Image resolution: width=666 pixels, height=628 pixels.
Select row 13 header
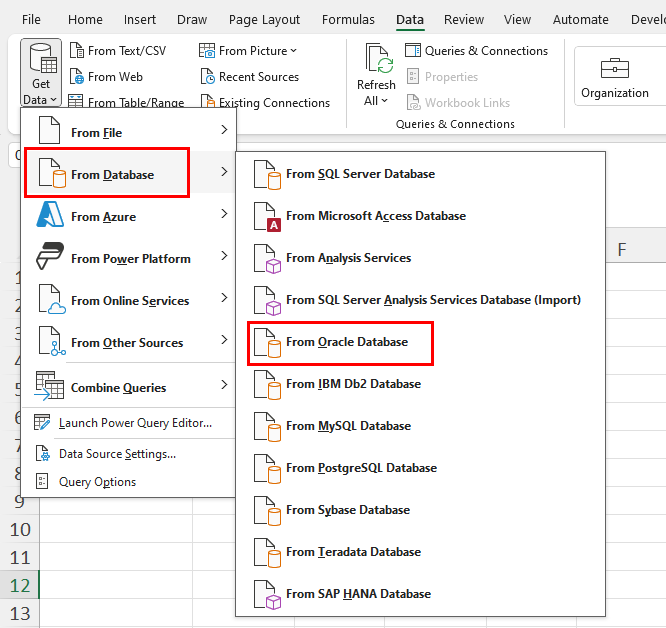click(20, 614)
